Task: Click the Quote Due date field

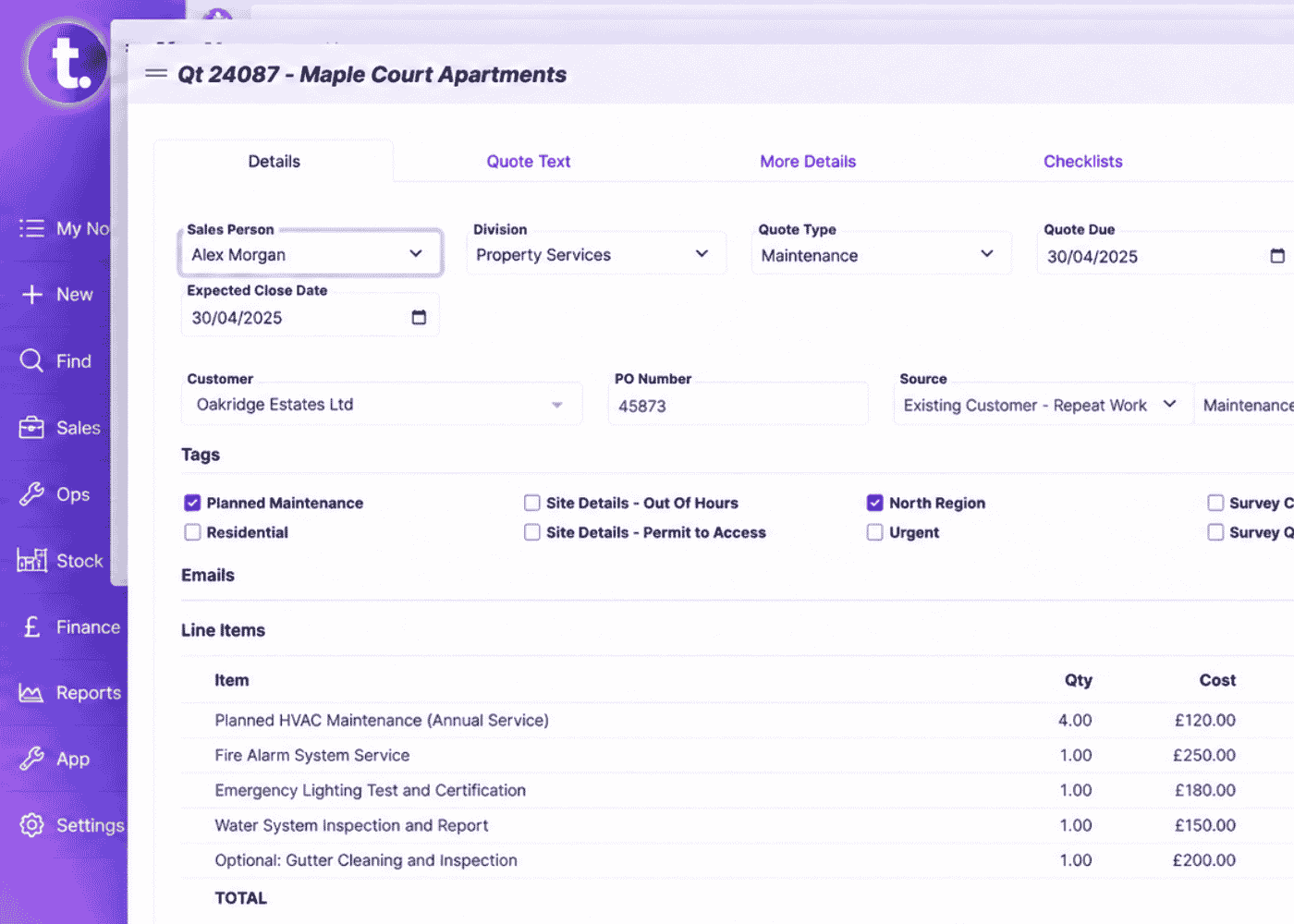Action: [x=1166, y=256]
